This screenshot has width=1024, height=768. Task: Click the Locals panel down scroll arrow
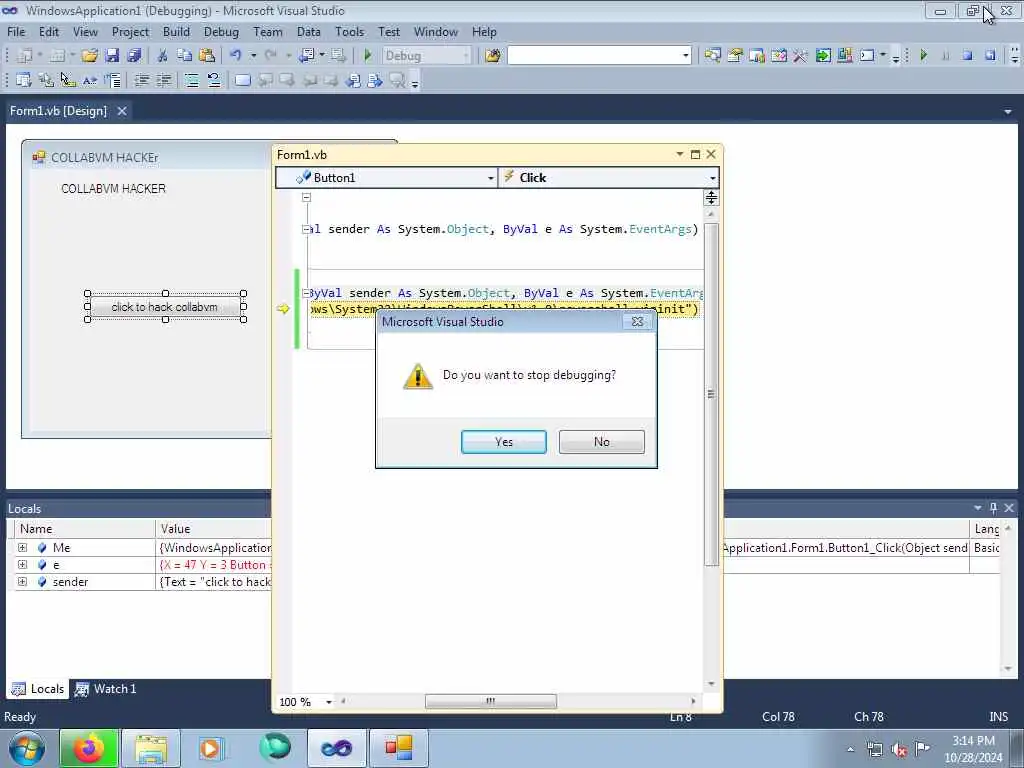[x=1008, y=669]
